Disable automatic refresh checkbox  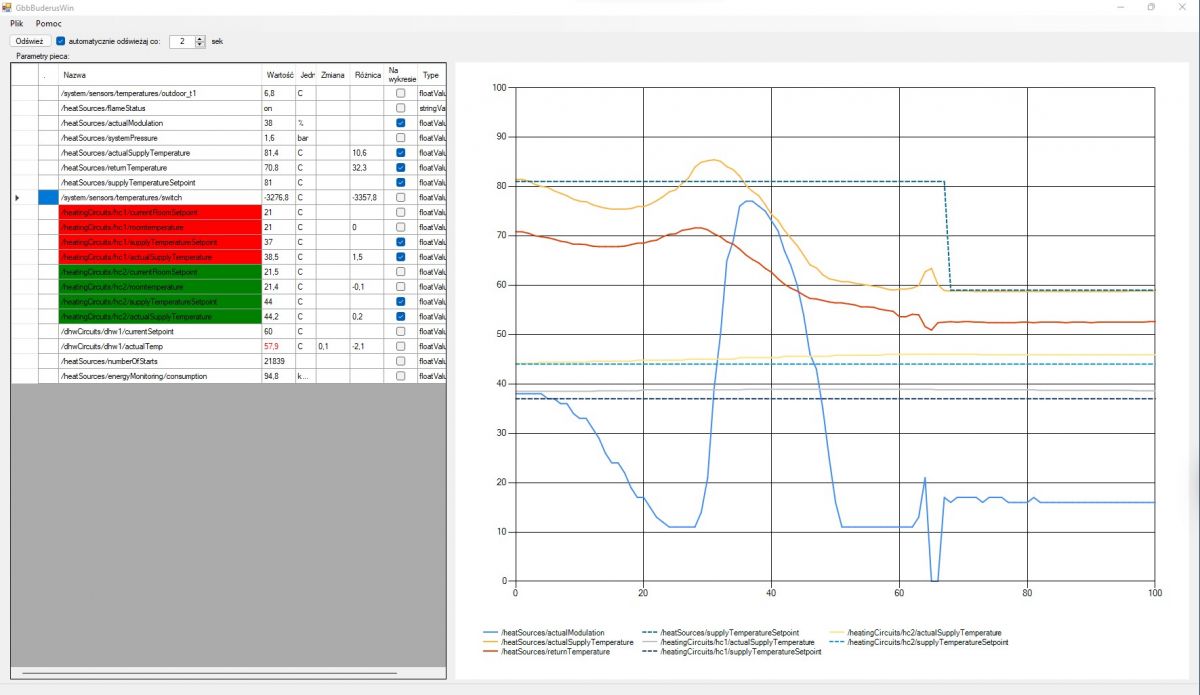pos(61,42)
